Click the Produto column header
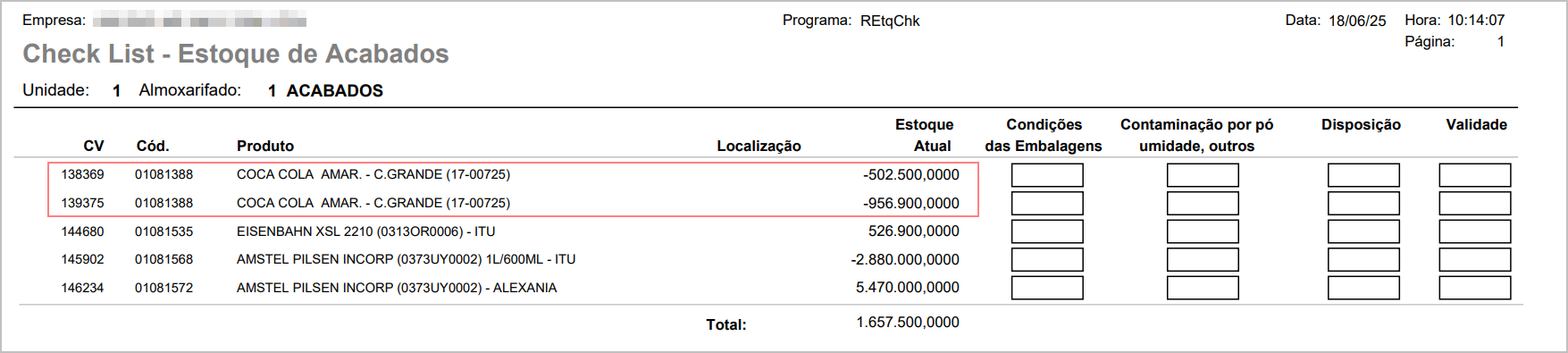Image resolution: width=1568 pixels, height=353 pixels. (265, 146)
